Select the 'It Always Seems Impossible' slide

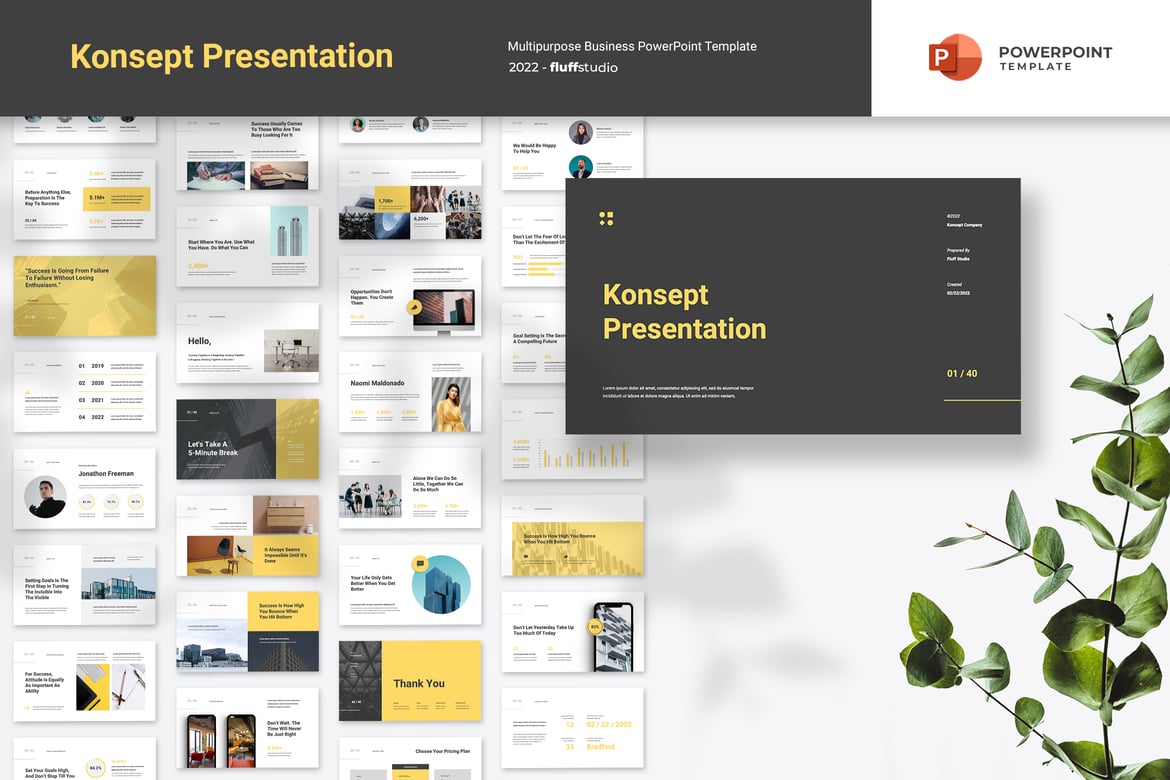247,535
